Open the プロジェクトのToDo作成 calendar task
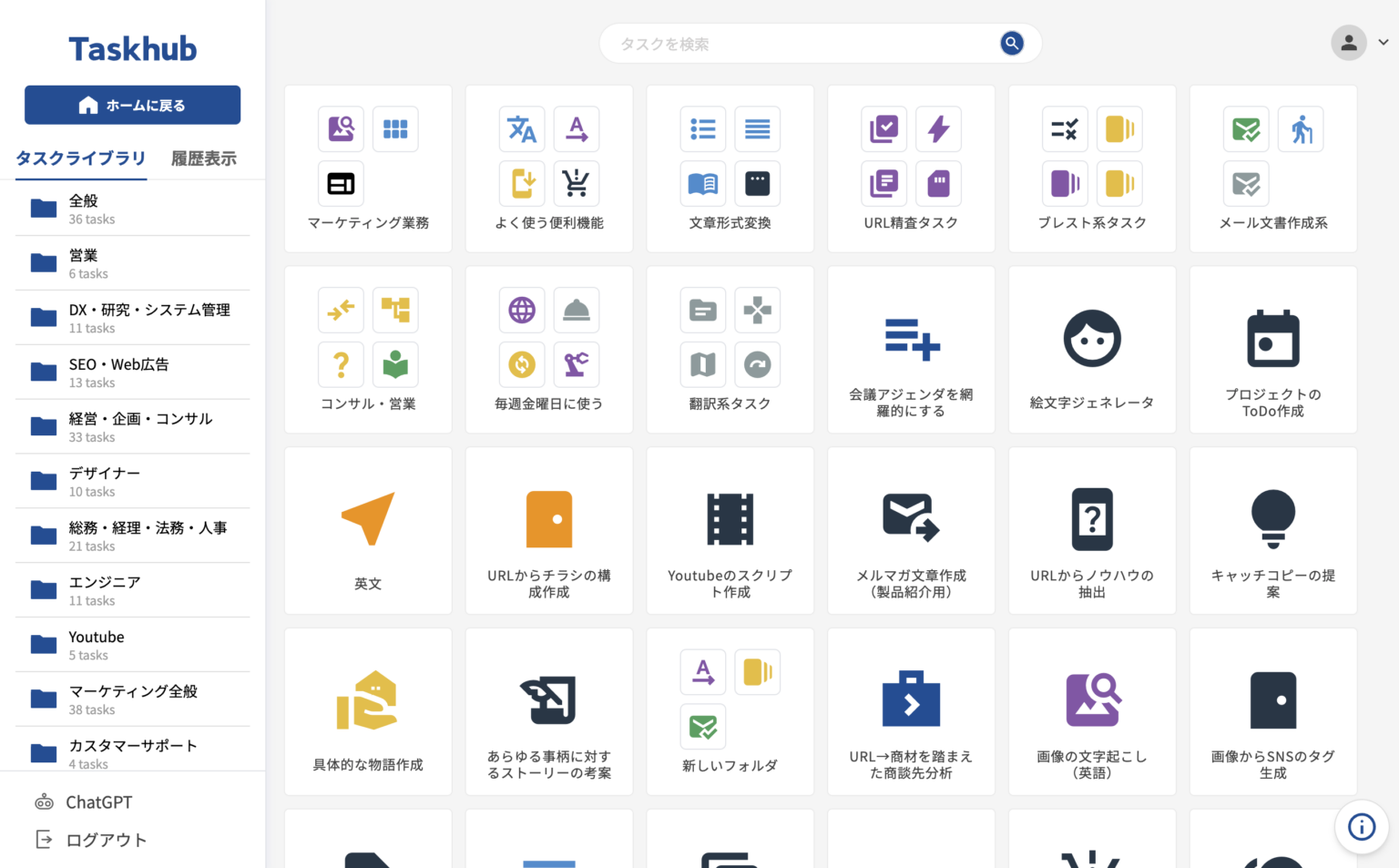This screenshot has height=868, width=1399. [x=1272, y=349]
